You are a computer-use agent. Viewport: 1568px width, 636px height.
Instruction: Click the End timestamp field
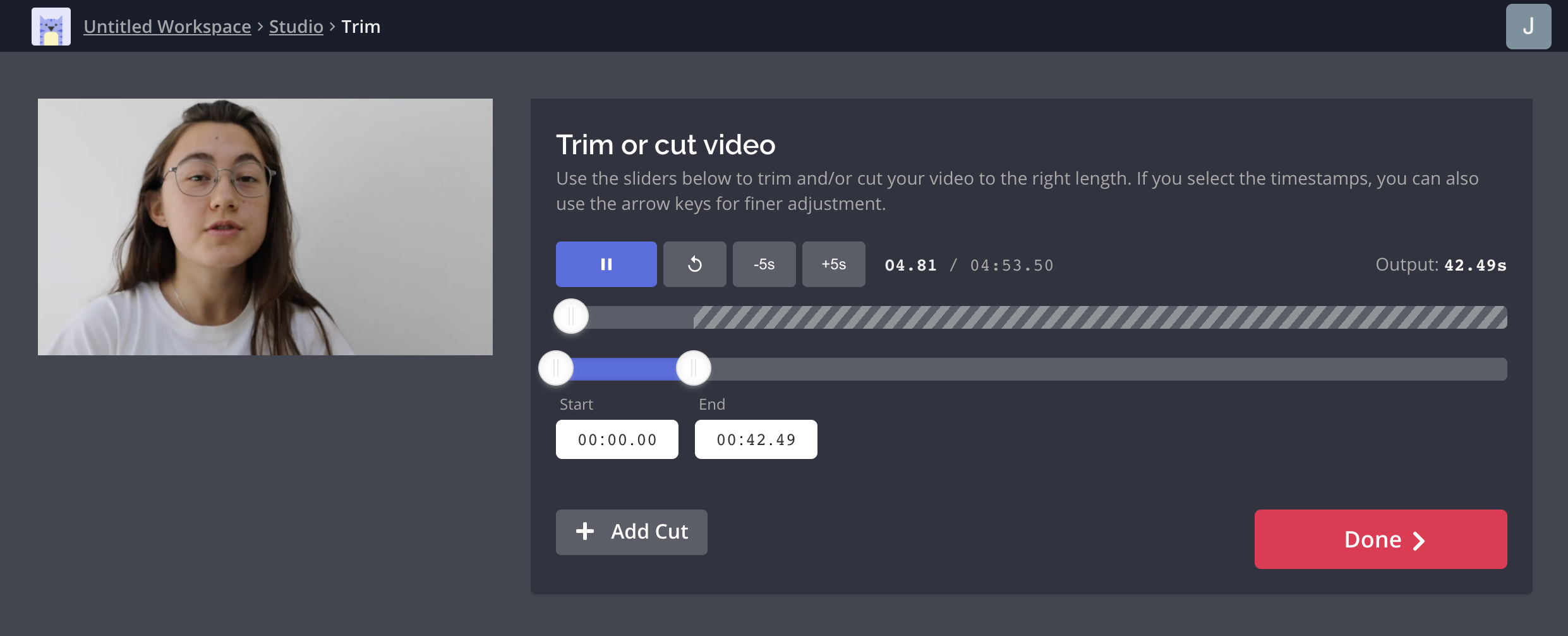[756, 439]
